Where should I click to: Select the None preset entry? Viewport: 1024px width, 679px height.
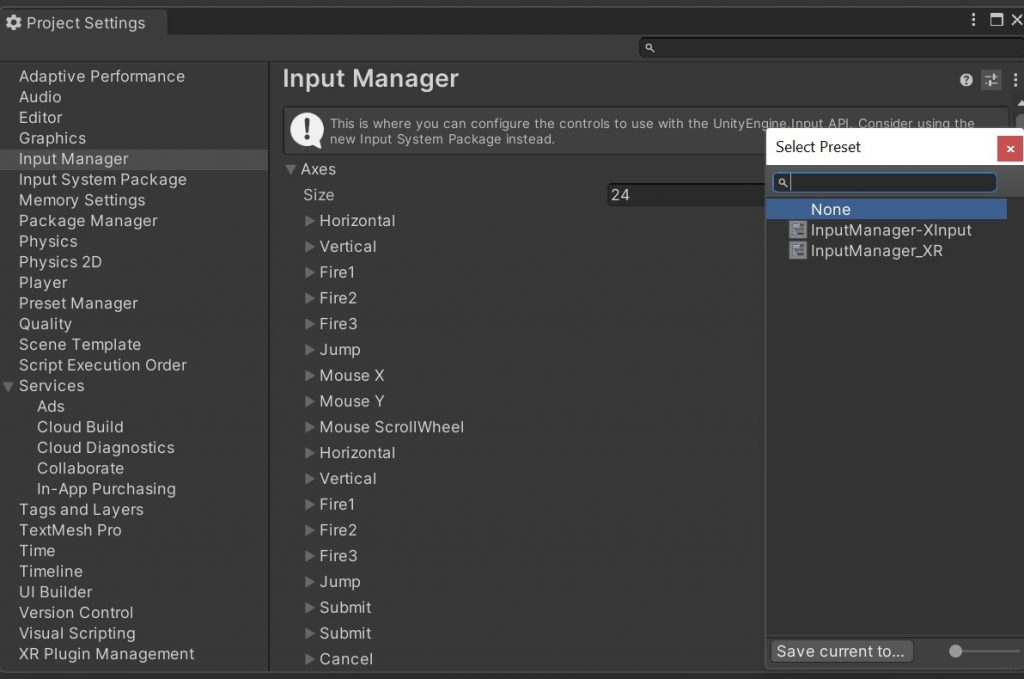tap(886, 209)
